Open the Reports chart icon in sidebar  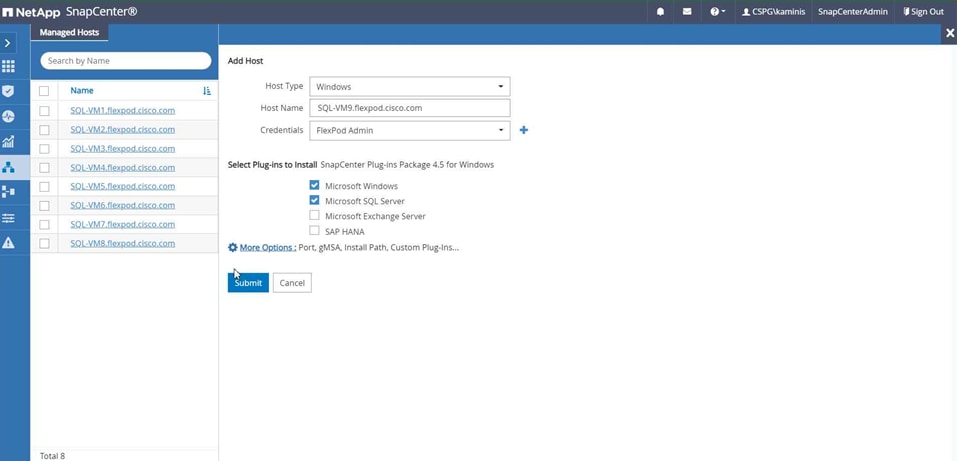(x=8, y=142)
